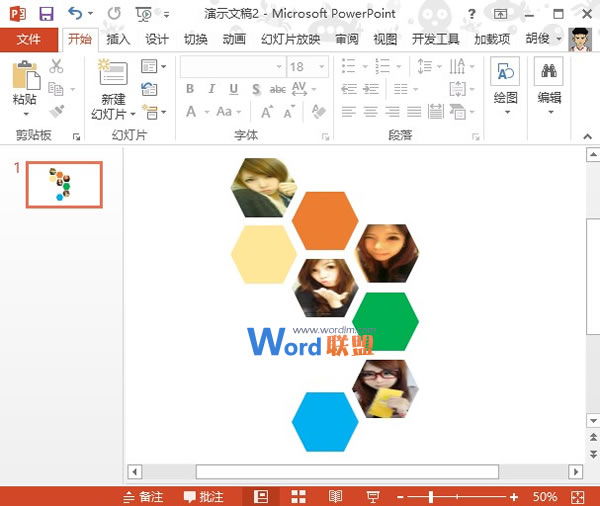Screen dimensions: 600x506
Task: Open the Editing (编辑) binoculars group
Action: point(549,85)
